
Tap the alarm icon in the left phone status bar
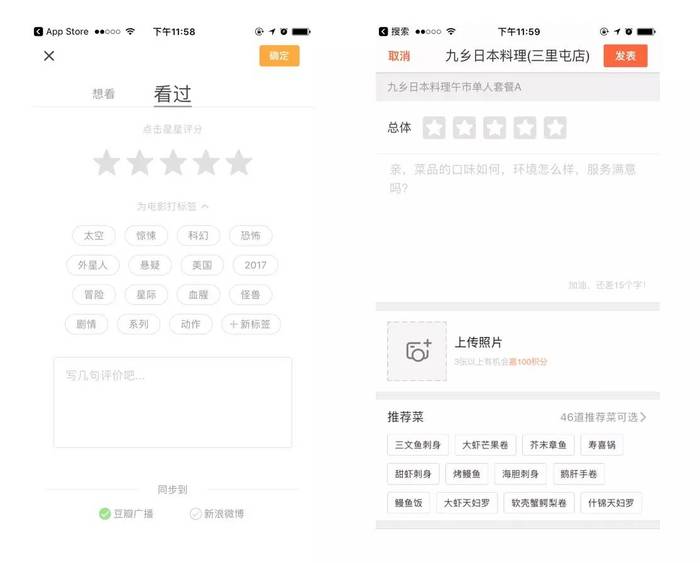(x=284, y=31)
